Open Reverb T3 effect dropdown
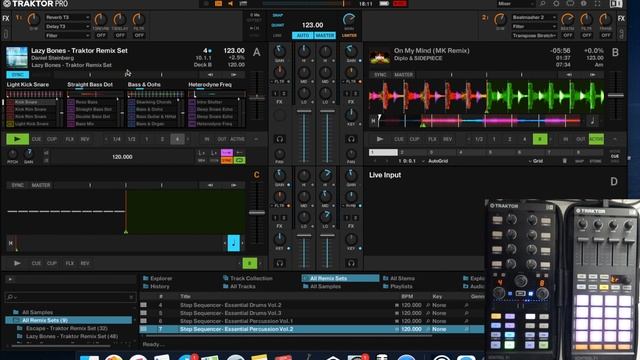The width and height of the screenshot is (640, 360). [x=67, y=17]
